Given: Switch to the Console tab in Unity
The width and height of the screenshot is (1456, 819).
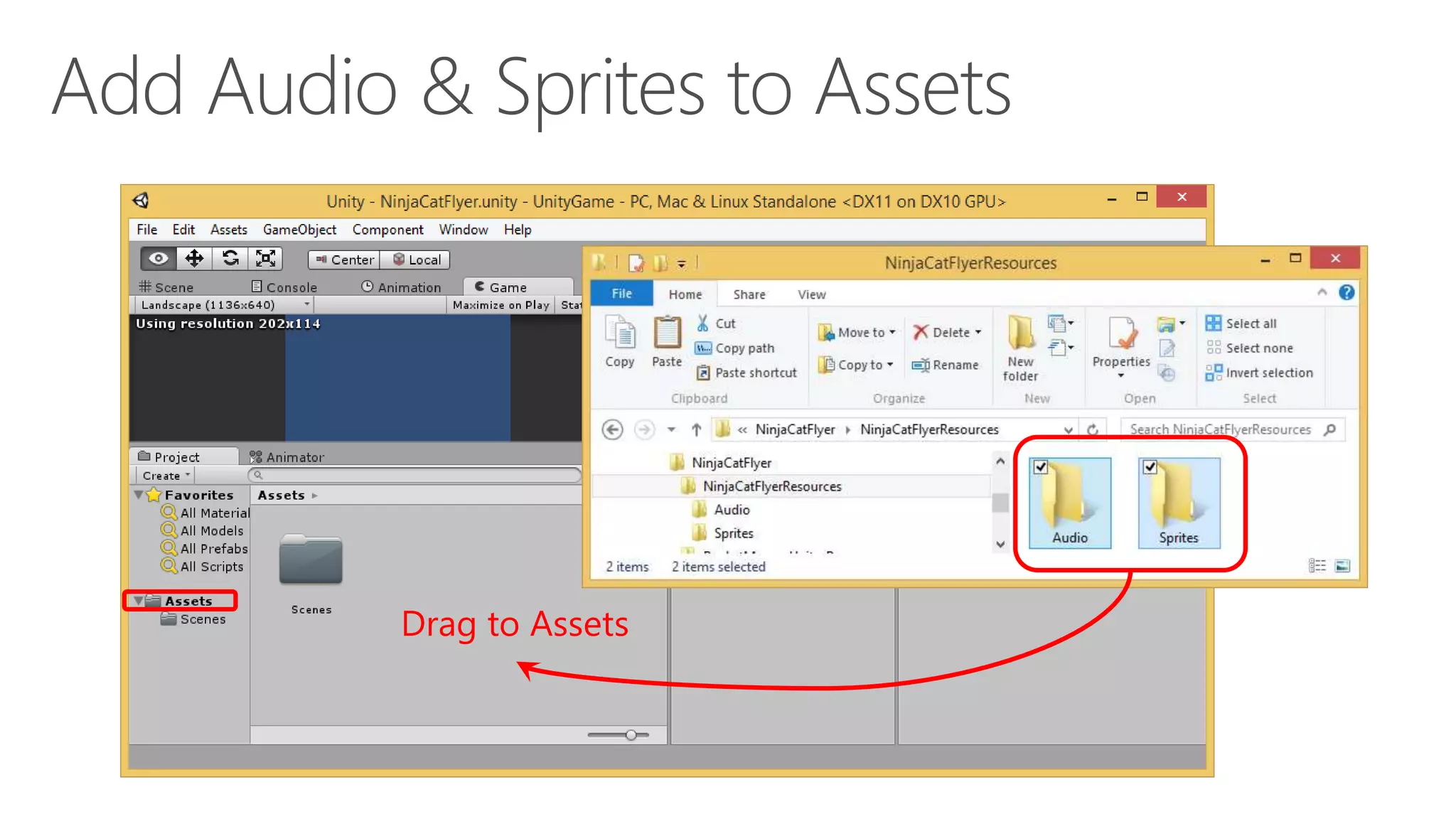Looking at the screenshot, I should (x=284, y=287).
